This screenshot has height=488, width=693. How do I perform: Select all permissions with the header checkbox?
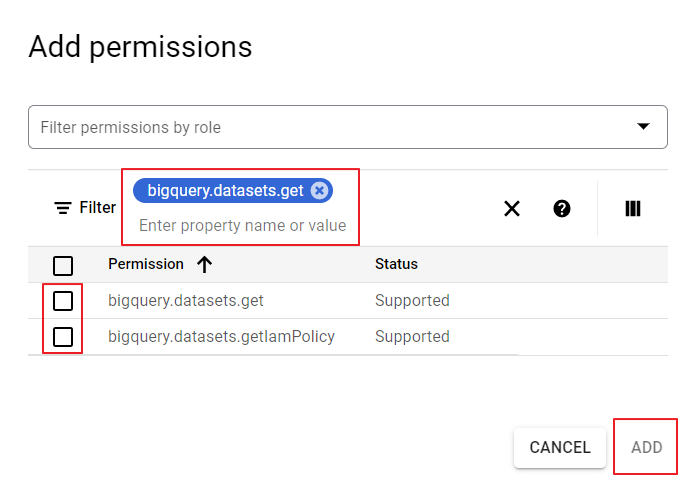click(63, 265)
